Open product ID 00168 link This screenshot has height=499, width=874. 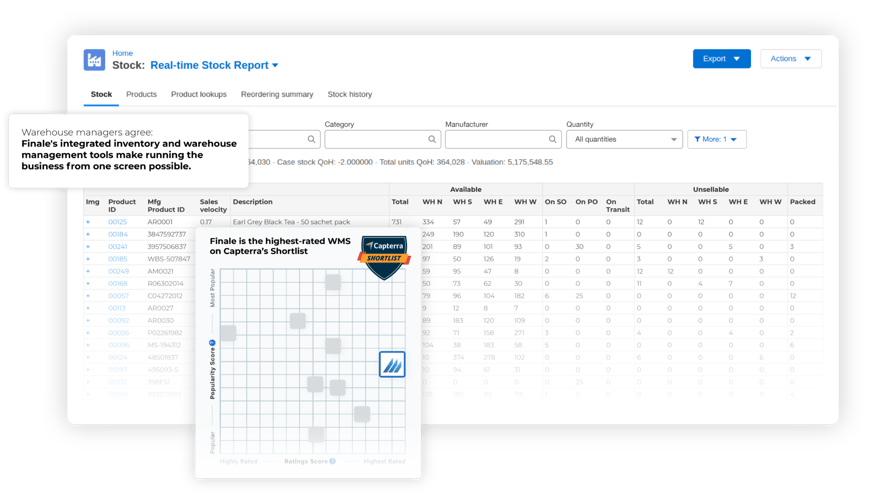(x=118, y=284)
